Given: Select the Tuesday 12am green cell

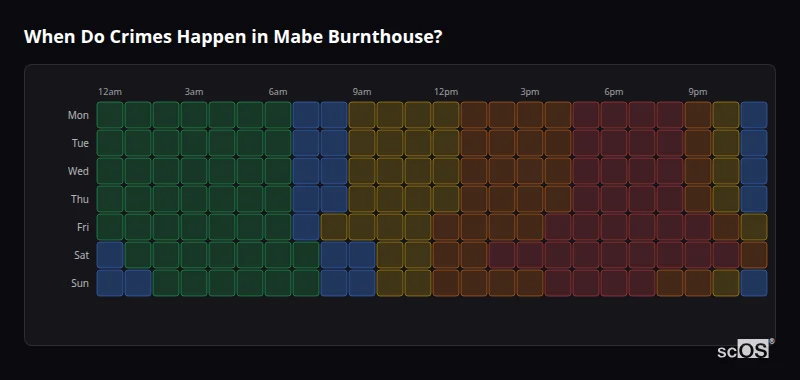Looking at the screenshot, I should coord(110,143).
